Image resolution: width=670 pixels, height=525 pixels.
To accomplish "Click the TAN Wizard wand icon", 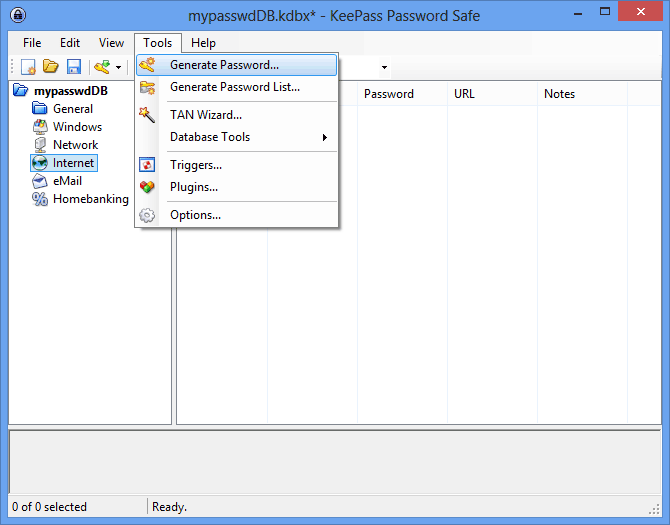I will (147, 115).
